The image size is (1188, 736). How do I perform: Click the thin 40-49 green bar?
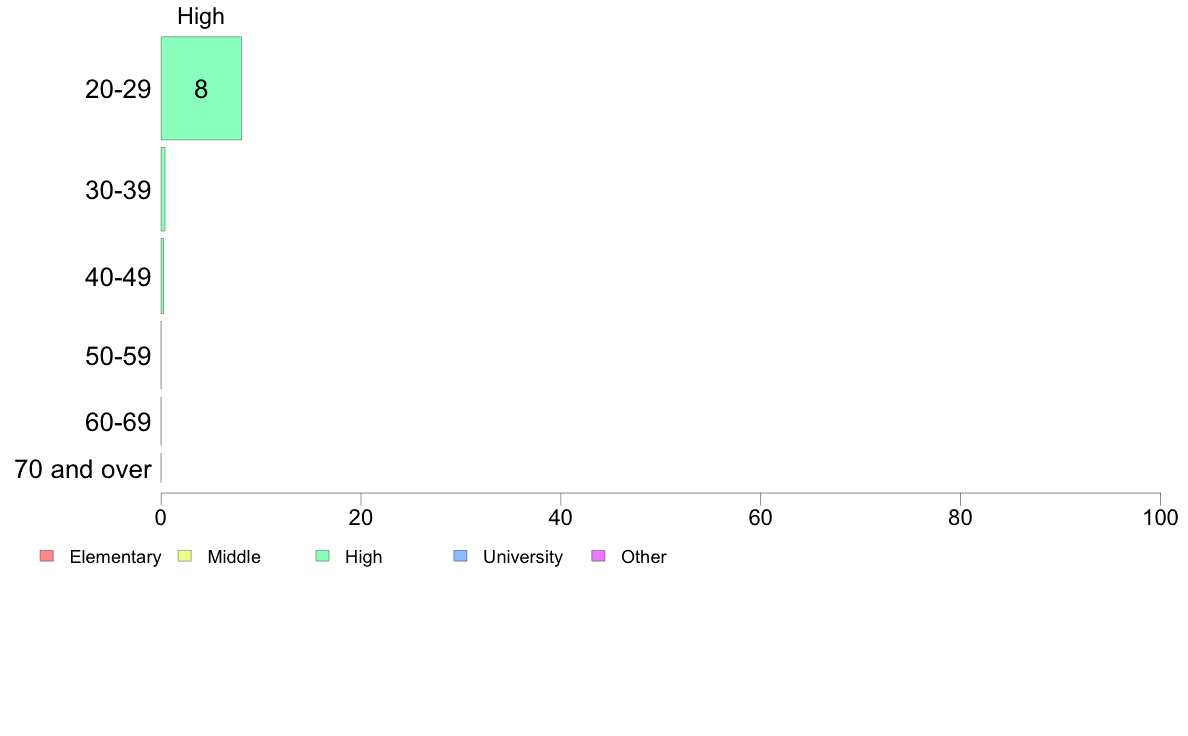(x=162, y=277)
